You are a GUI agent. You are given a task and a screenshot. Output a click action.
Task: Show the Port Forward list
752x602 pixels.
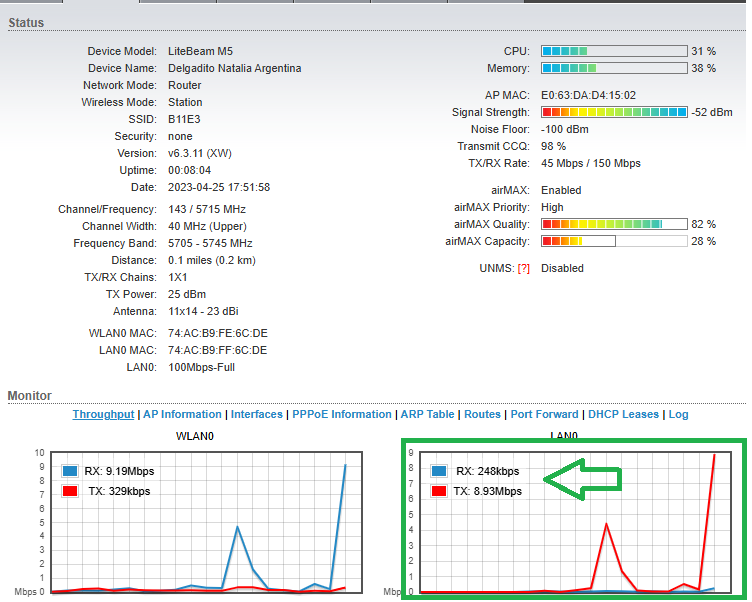(x=544, y=414)
